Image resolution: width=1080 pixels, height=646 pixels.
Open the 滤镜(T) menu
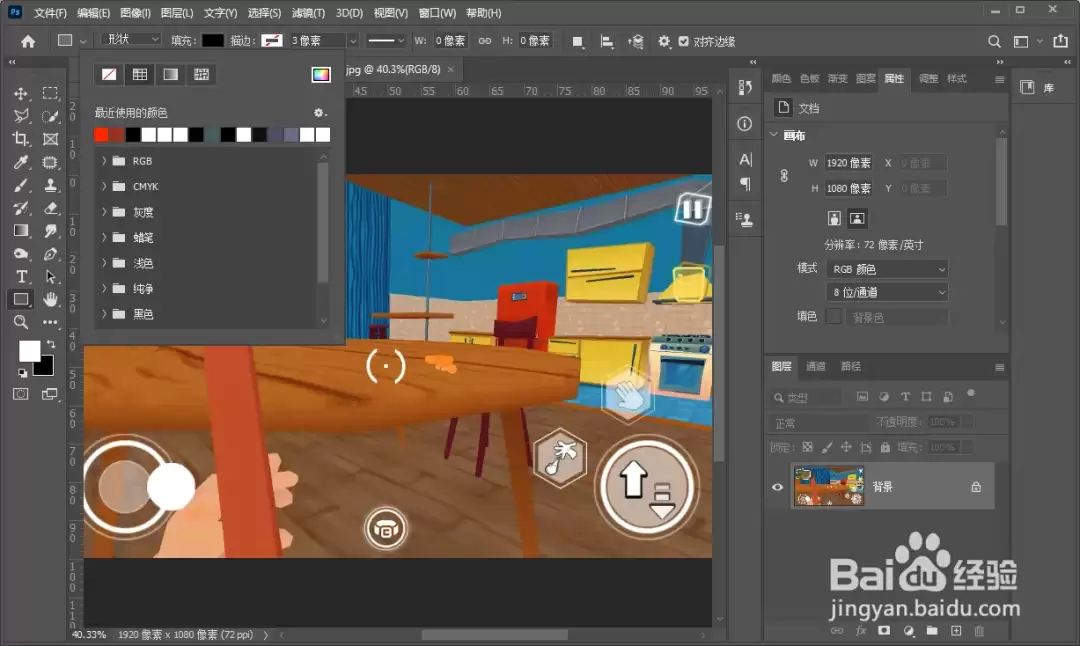pos(308,13)
